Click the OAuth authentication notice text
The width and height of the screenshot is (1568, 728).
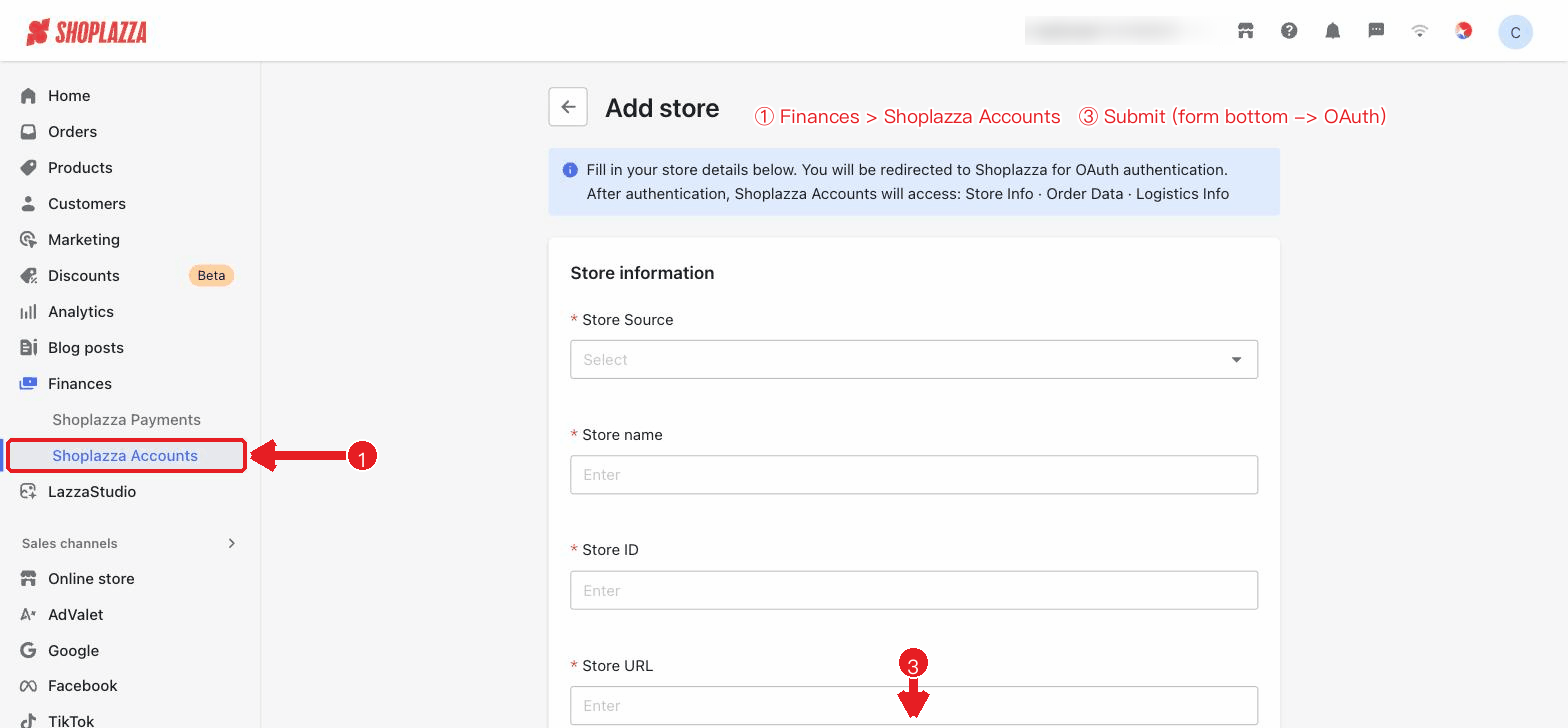(908, 182)
